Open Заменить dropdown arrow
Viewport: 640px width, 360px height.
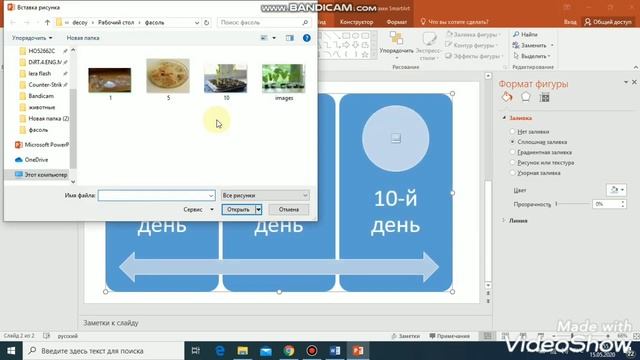[552, 45]
